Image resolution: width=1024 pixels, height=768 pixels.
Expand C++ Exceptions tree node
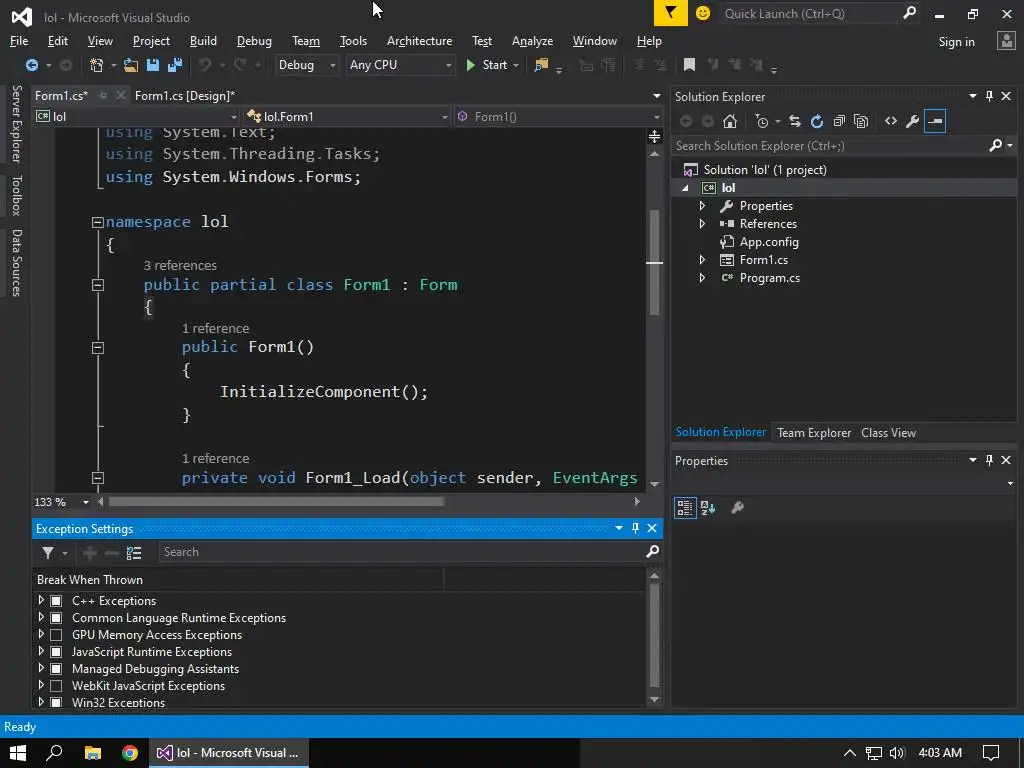pyautogui.click(x=41, y=600)
